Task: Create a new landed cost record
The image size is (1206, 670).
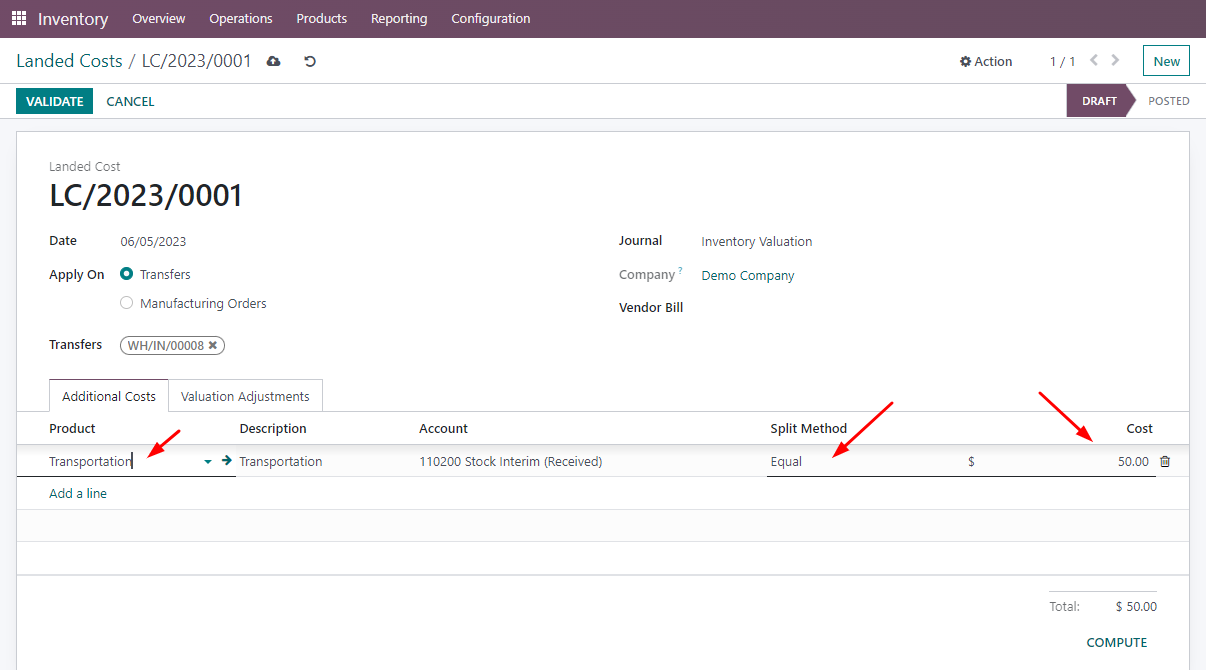Action: (1166, 60)
